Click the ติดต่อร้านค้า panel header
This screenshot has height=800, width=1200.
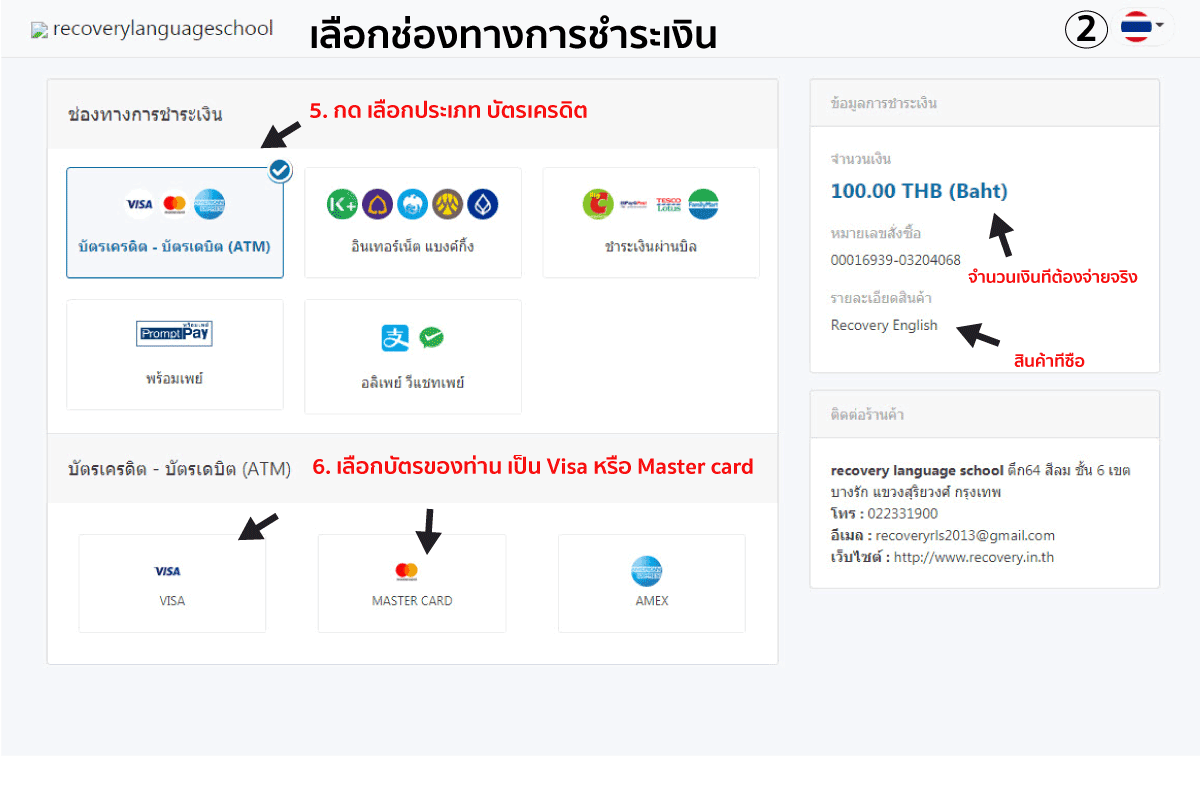point(985,414)
